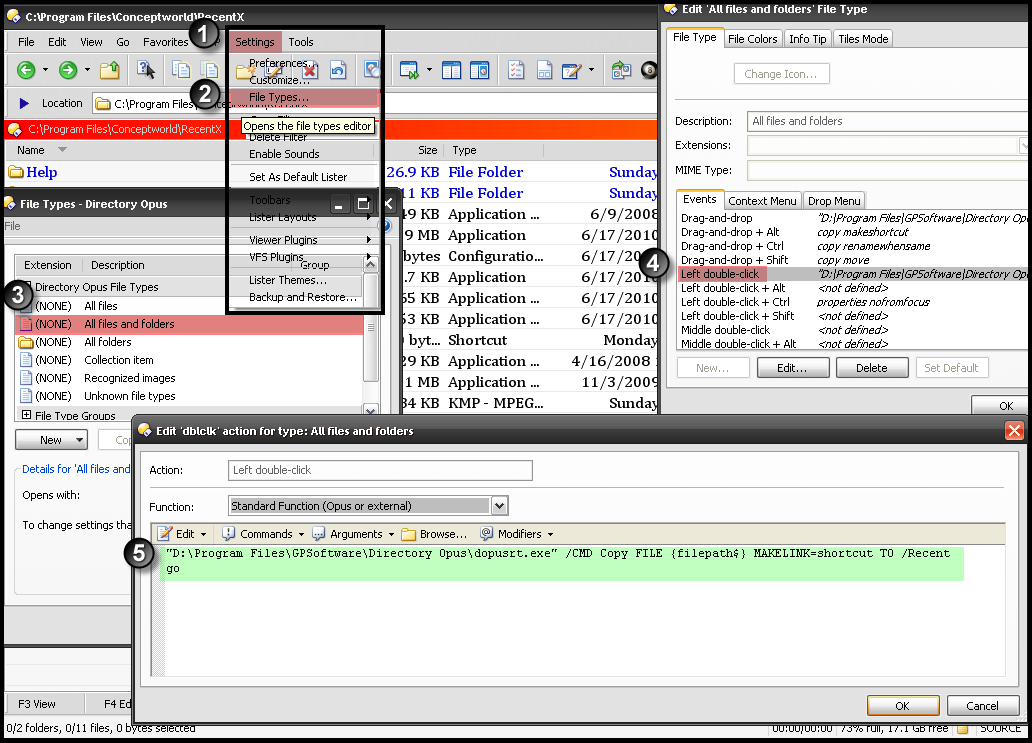
Task: Click the blank page layout toolbar icon
Action: (544, 70)
